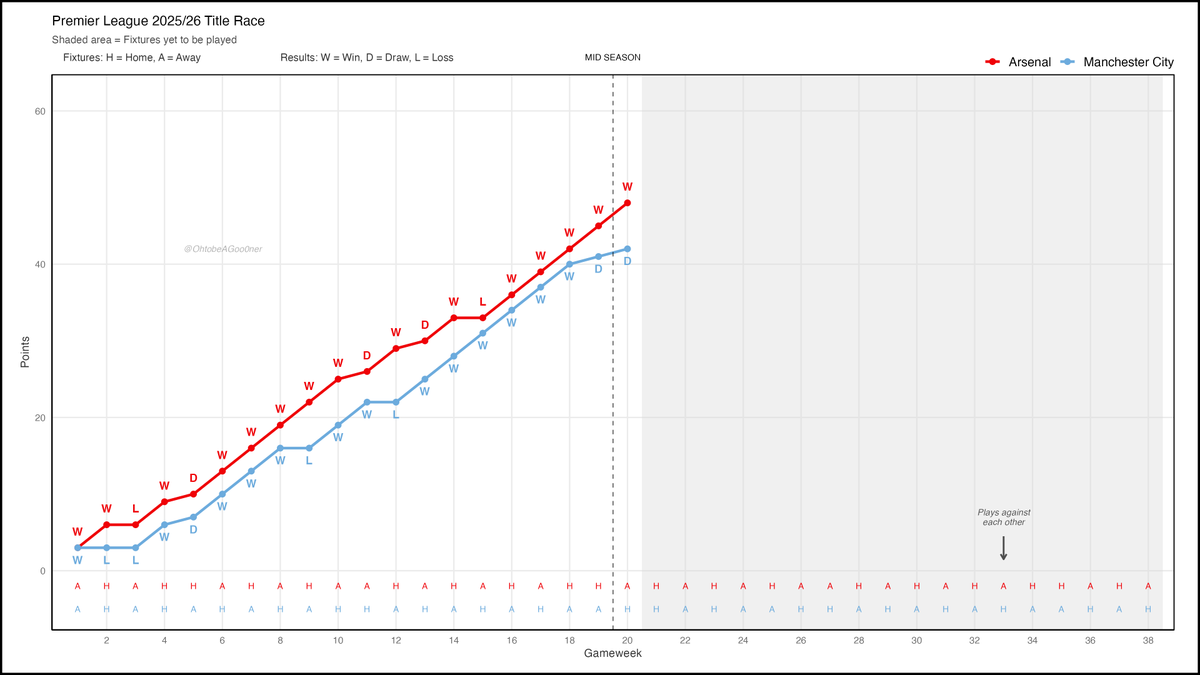
Task: Click Arsenal's gameweek 11 draw 'D' label
Action: point(367,356)
